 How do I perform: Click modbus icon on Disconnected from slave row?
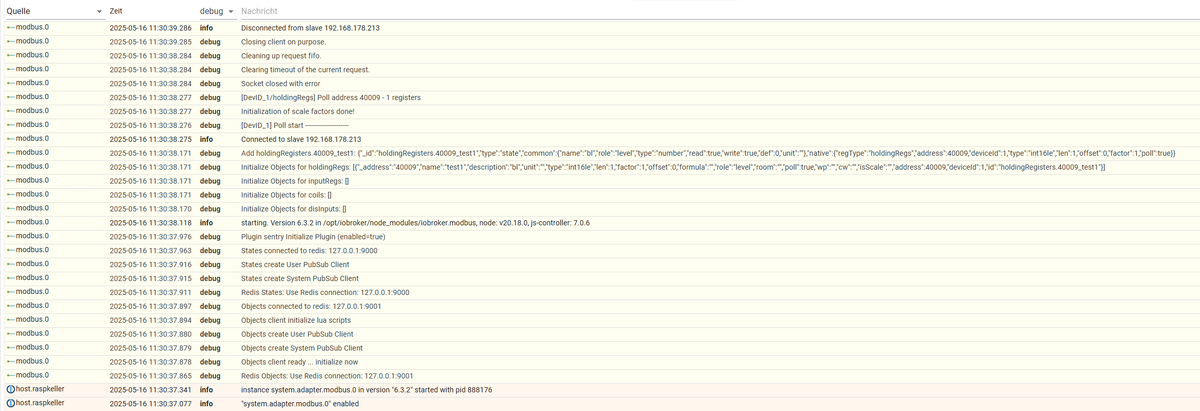11,28
